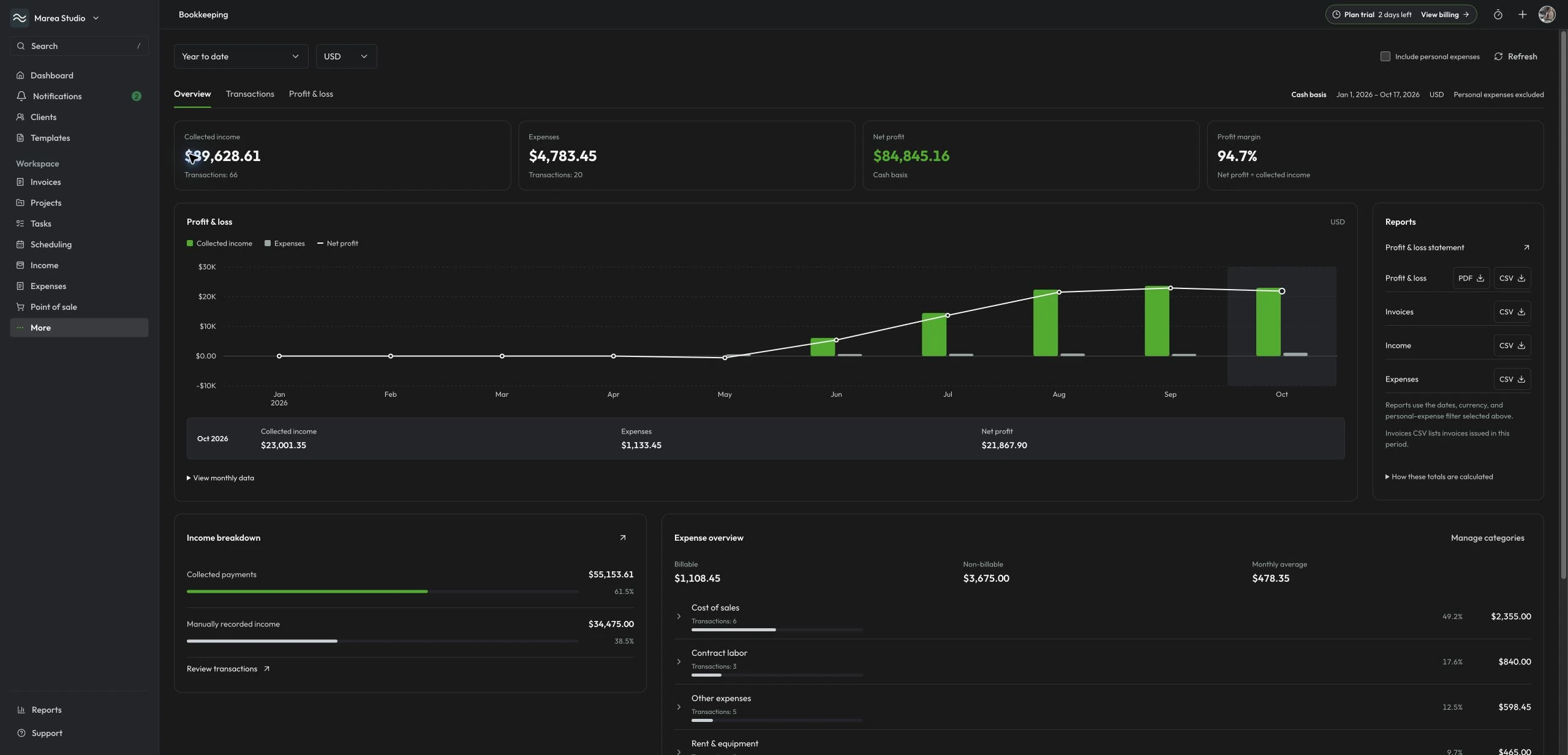Open Profit & loss statement arrow icon

tap(1526, 247)
